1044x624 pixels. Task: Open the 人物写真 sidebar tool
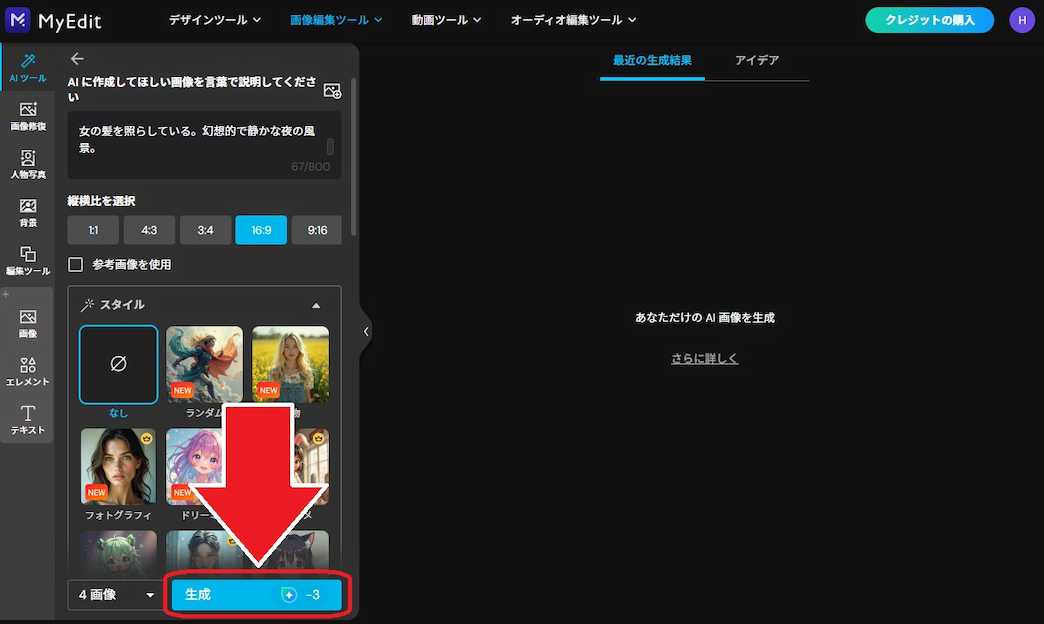(27, 164)
